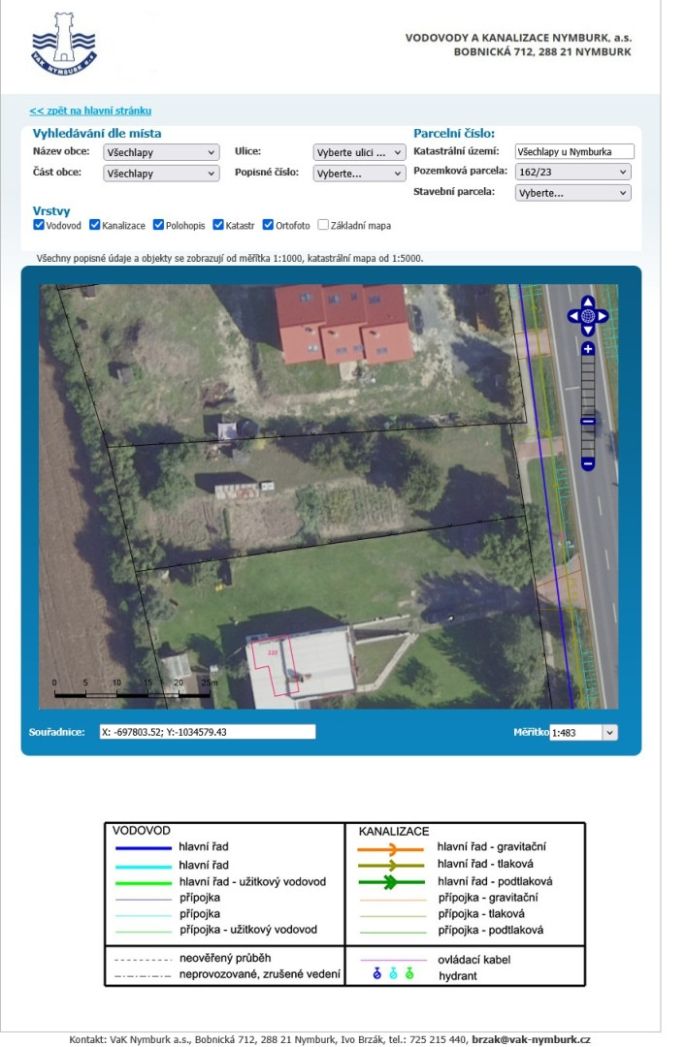Pan the map down with the arrow

tap(588, 330)
